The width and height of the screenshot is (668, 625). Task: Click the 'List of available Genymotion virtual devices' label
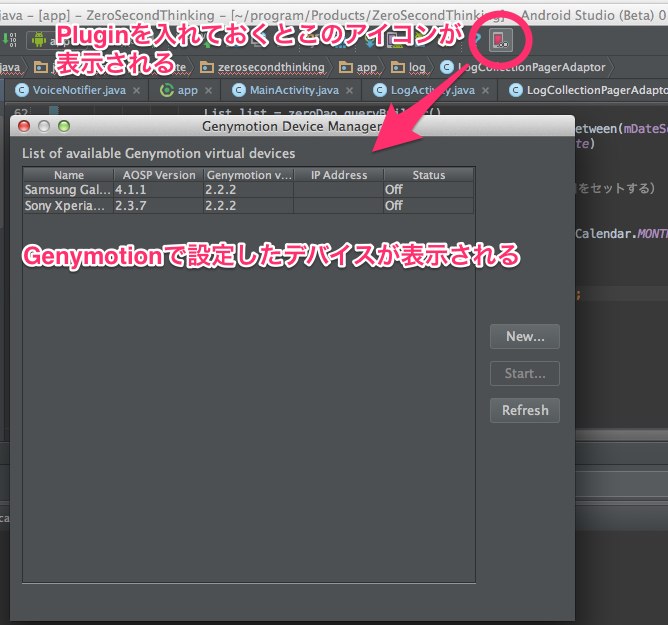[x=158, y=153]
